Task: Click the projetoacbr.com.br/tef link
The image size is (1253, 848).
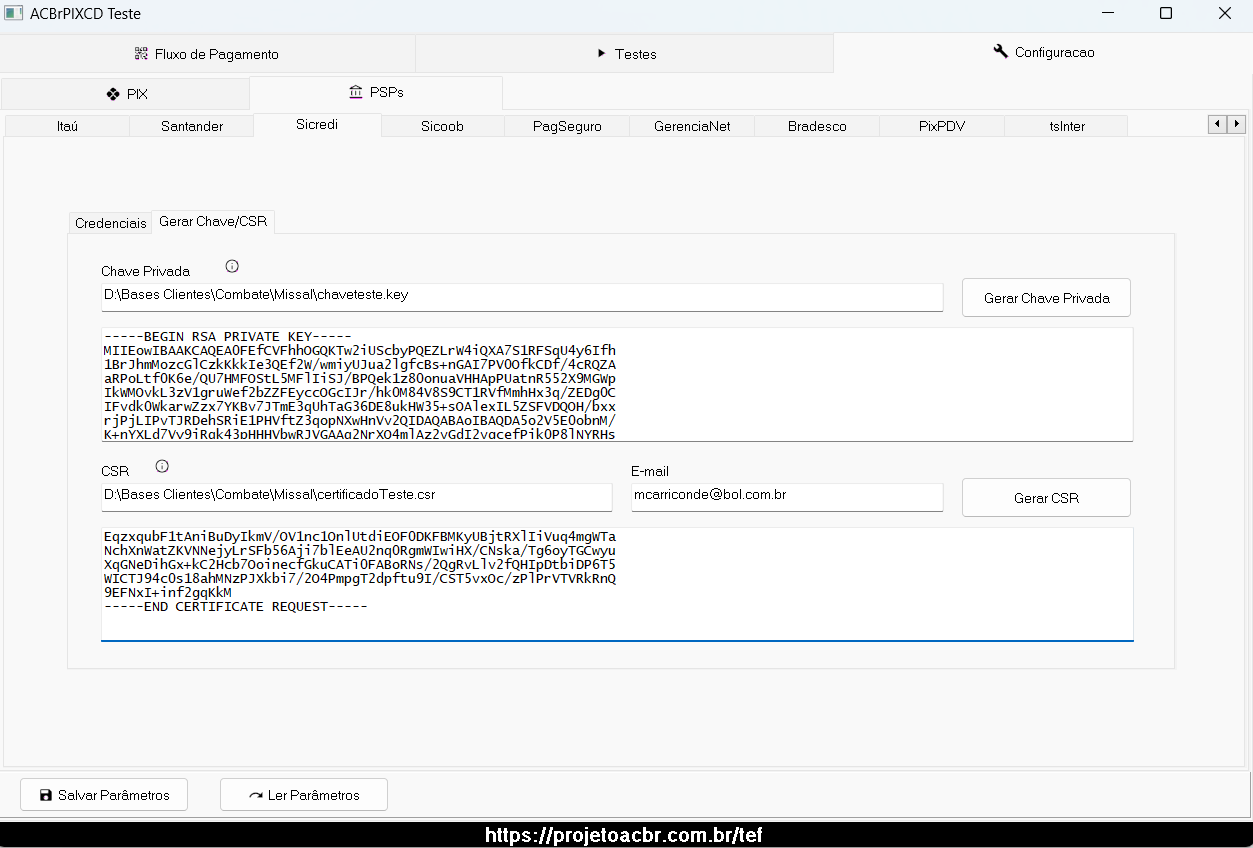Action: 624,835
